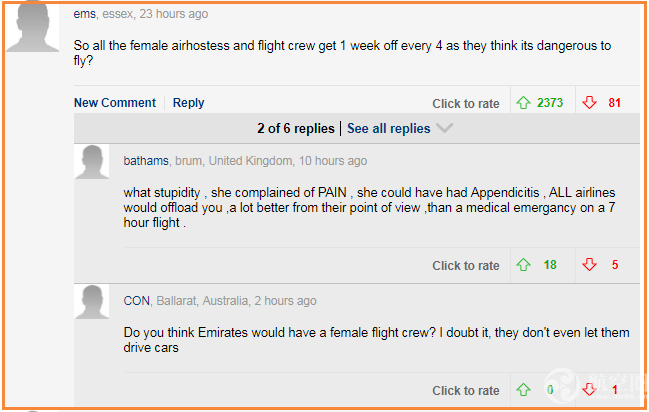Click bathams profile avatar
The height and width of the screenshot is (412, 649).
(91, 162)
